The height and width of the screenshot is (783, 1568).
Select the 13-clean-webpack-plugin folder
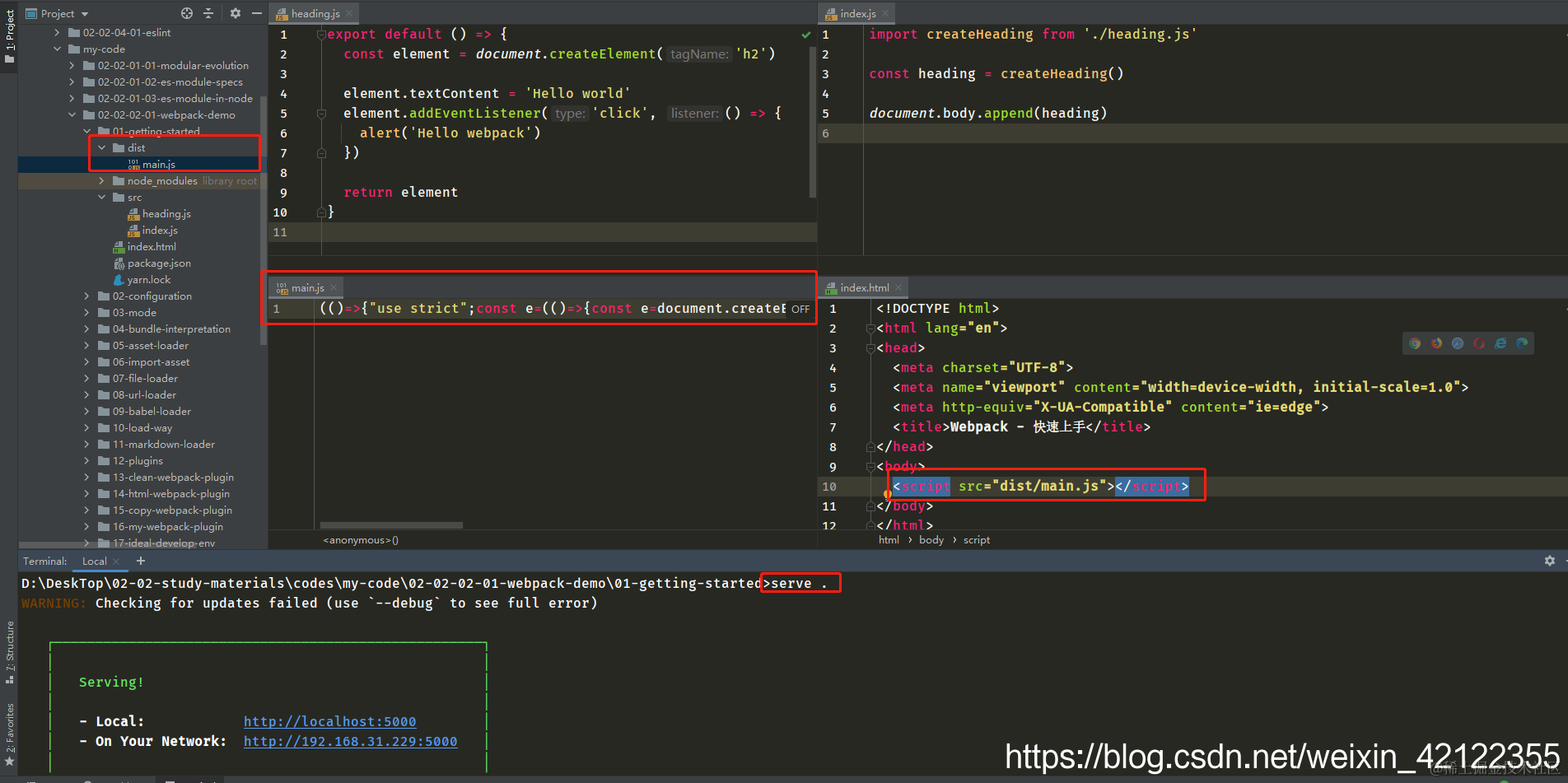173,478
